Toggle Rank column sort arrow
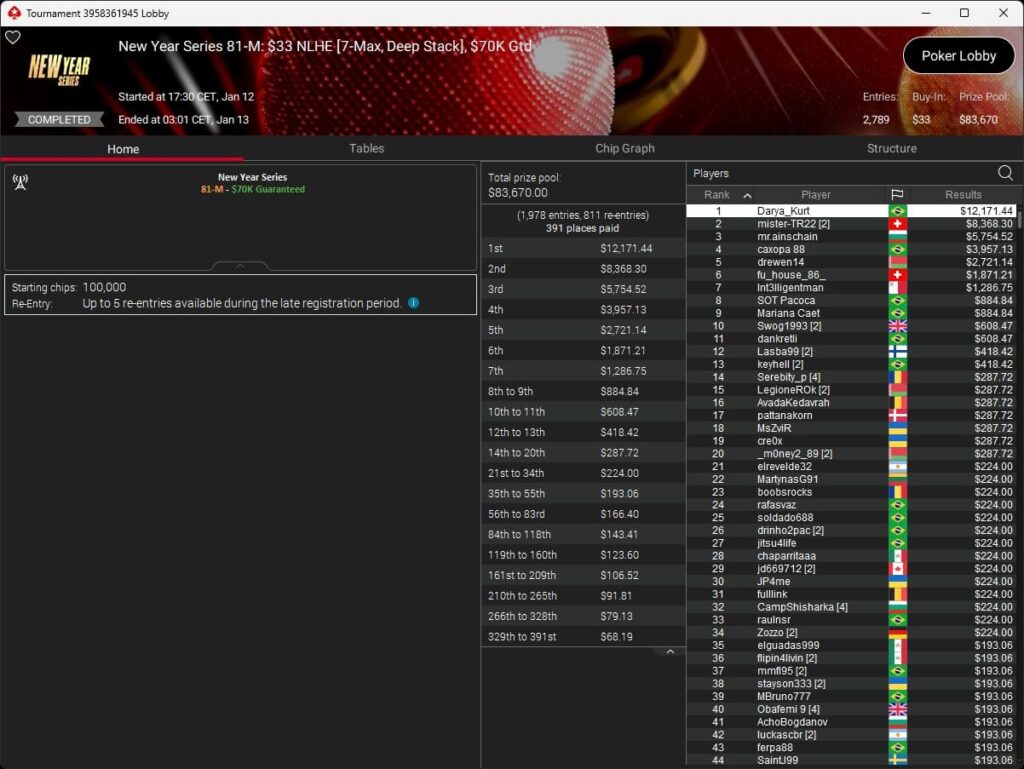The width and height of the screenshot is (1024, 769). pyautogui.click(x=747, y=195)
